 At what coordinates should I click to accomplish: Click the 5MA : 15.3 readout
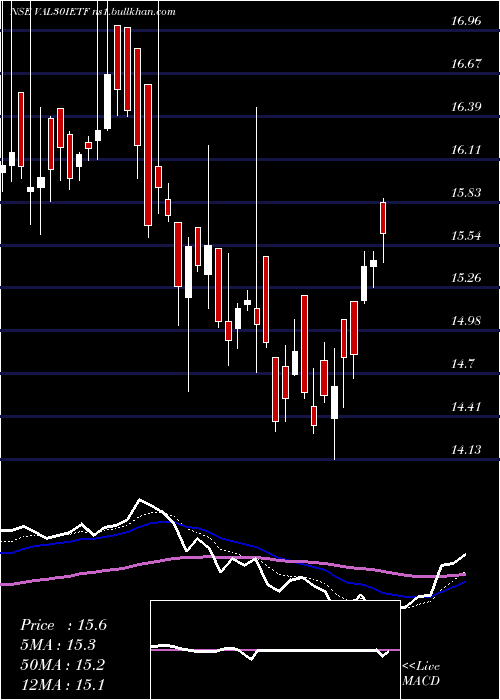(x=58, y=645)
